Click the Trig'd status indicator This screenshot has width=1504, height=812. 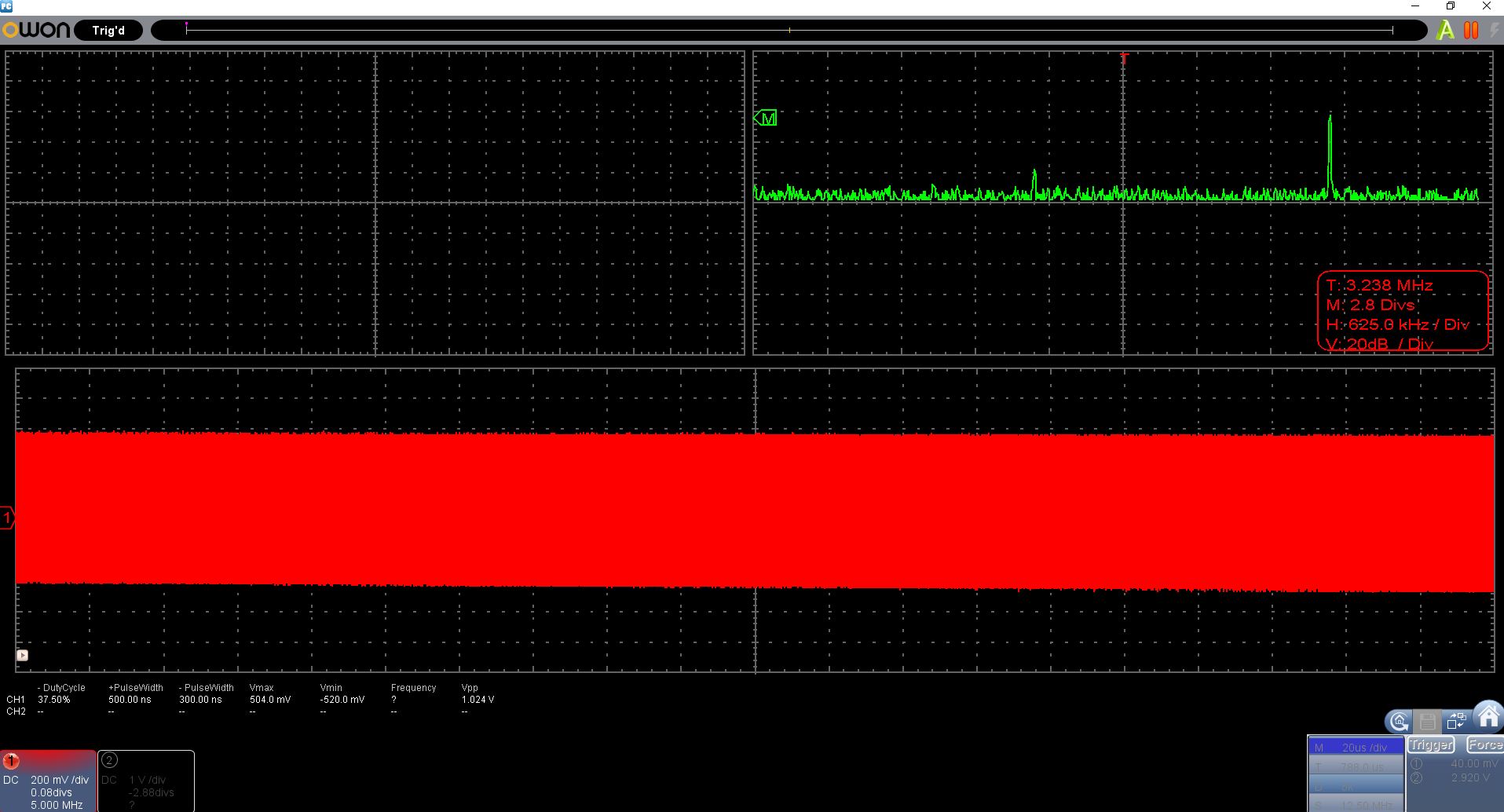pyautogui.click(x=108, y=31)
